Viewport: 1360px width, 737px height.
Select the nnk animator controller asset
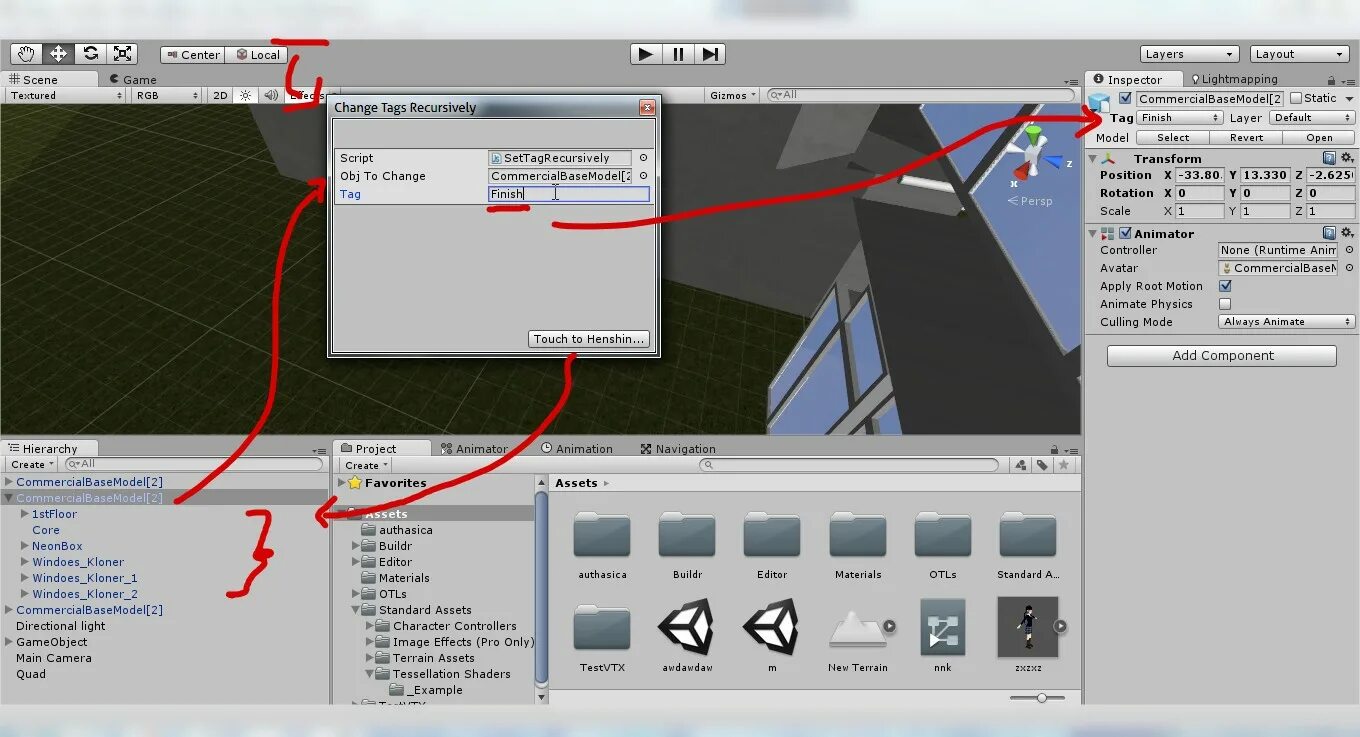point(942,636)
